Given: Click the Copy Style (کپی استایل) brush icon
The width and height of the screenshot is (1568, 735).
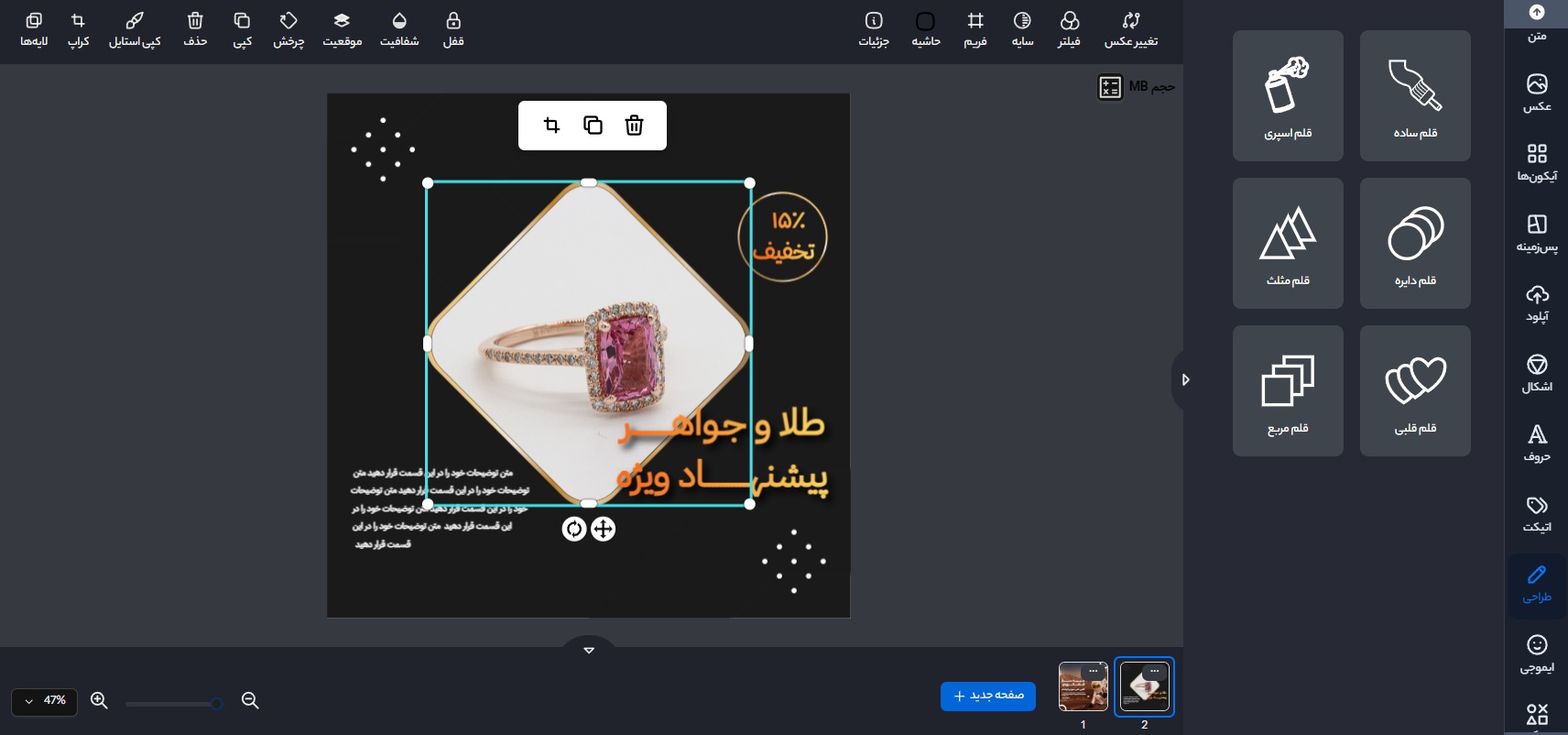Looking at the screenshot, I should (135, 29).
